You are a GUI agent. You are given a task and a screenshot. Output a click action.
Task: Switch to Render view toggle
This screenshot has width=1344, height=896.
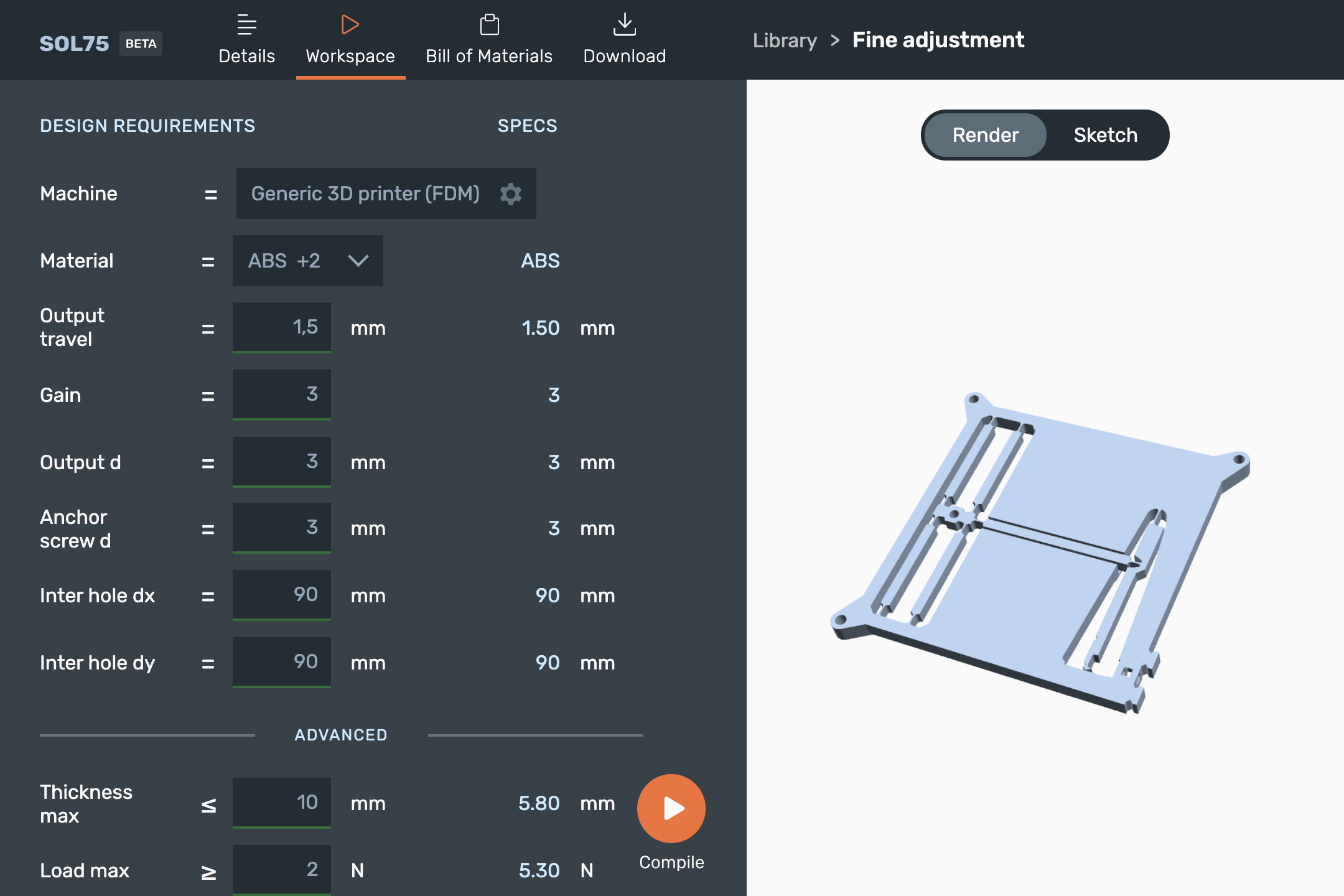click(984, 134)
